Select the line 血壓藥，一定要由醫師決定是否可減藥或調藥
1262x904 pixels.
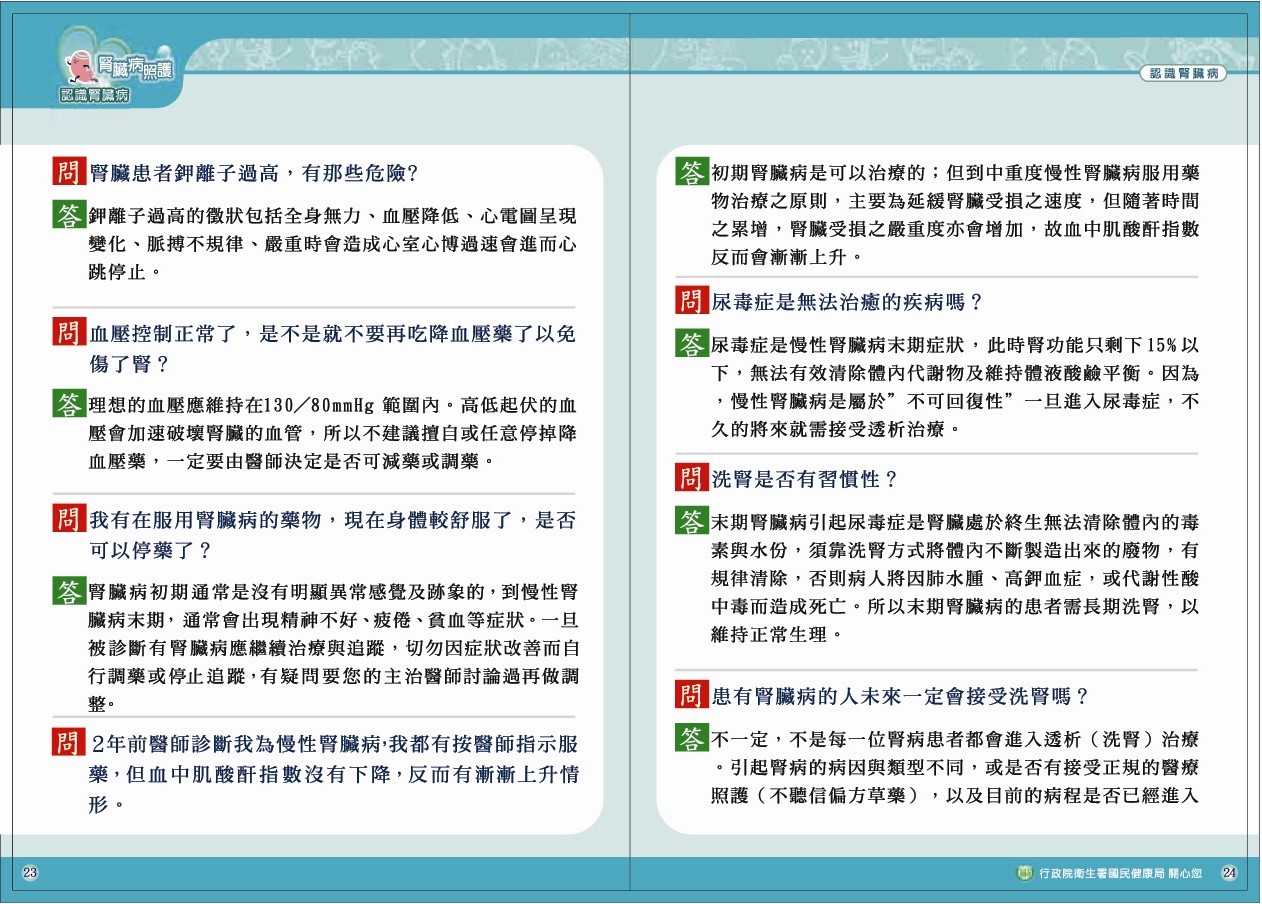(x=291, y=462)
